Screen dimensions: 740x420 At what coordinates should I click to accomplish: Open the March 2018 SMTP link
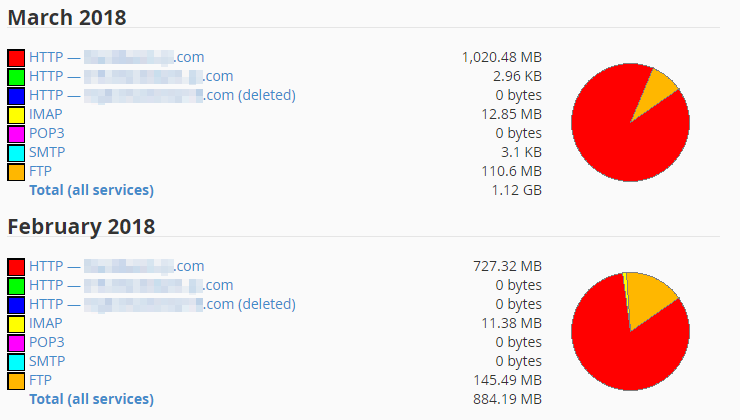point(47,152)
